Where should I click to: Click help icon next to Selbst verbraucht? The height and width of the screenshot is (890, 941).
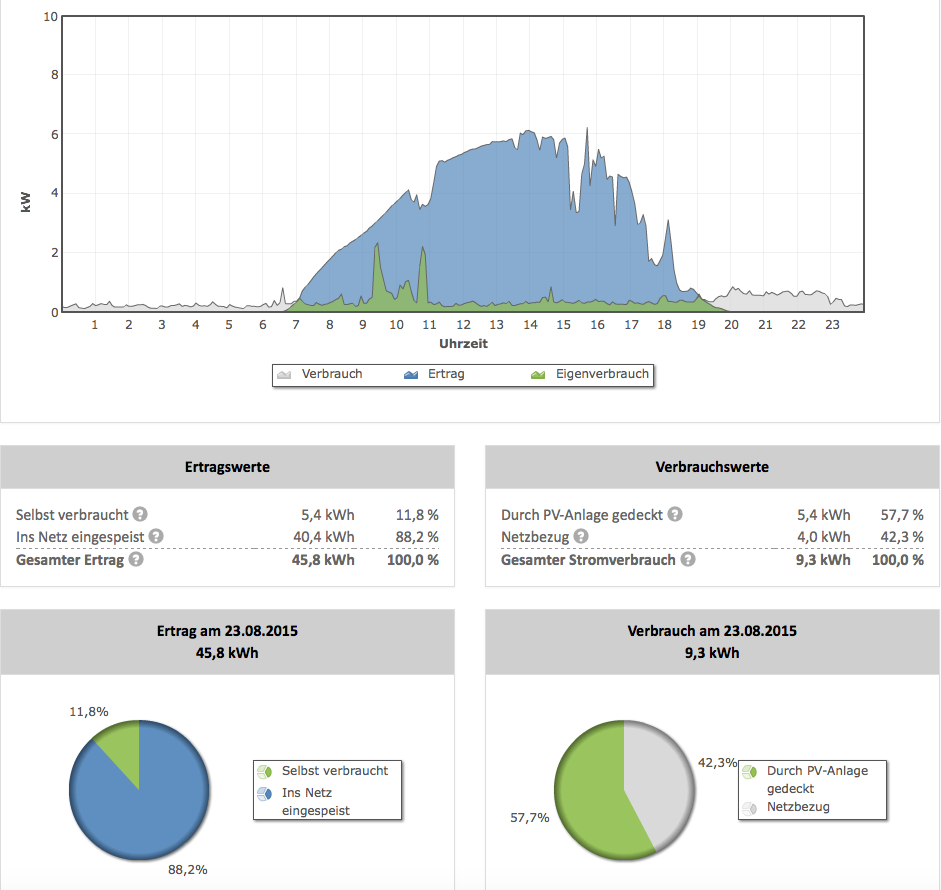click(141, 515)
